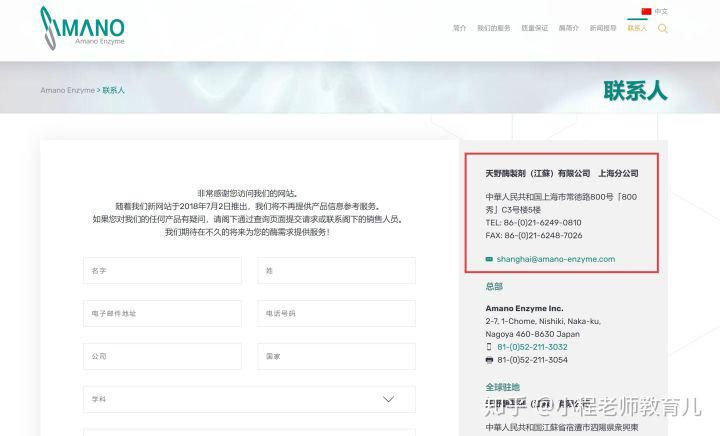This screenshot has width=720, height=436.
Task: Click the 学科 dropdown chevron arrow
Action: click(388, 399)
